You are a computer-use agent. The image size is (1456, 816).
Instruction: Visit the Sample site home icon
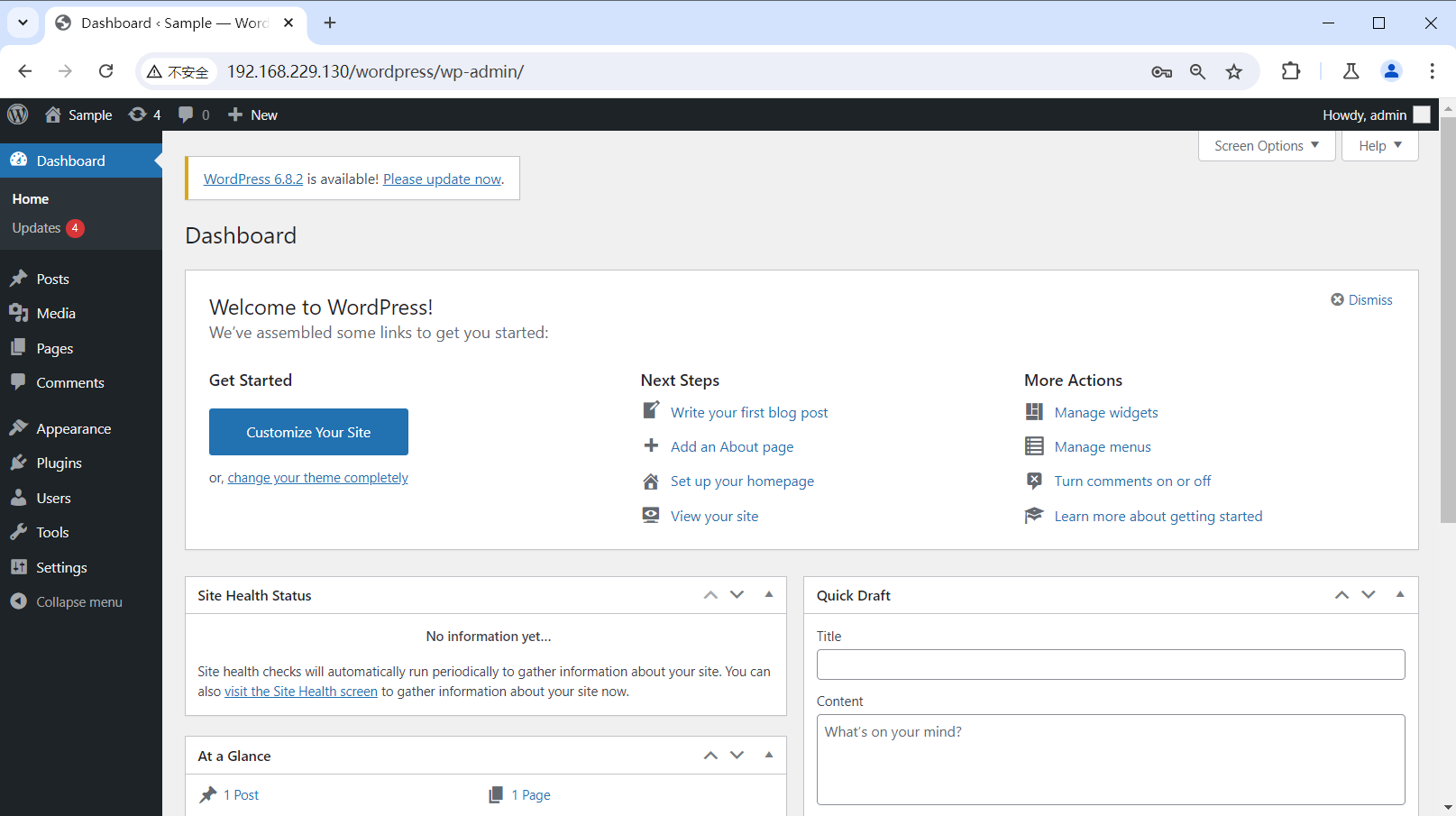click(x=53, y=115)
